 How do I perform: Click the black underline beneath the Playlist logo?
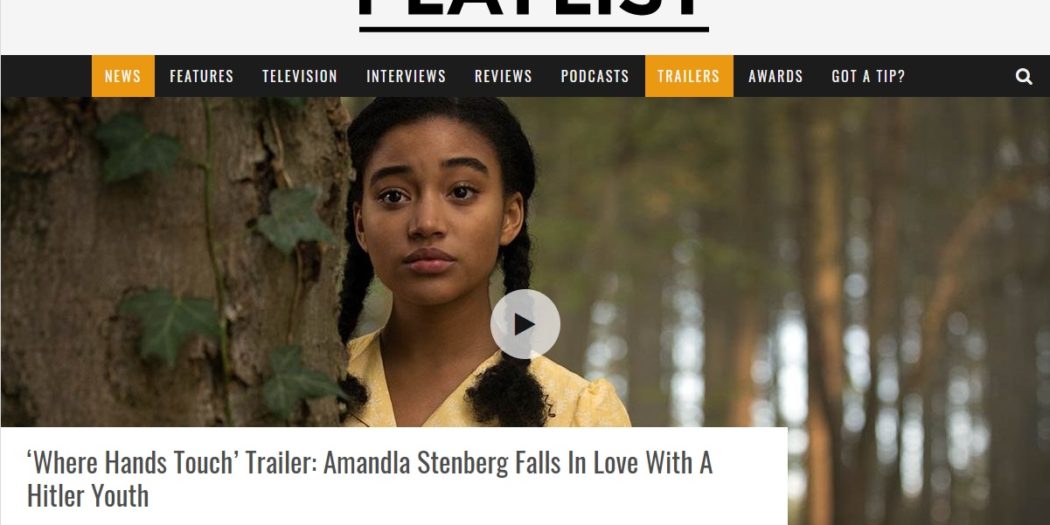pyautogui.click(x=534, y=29)
